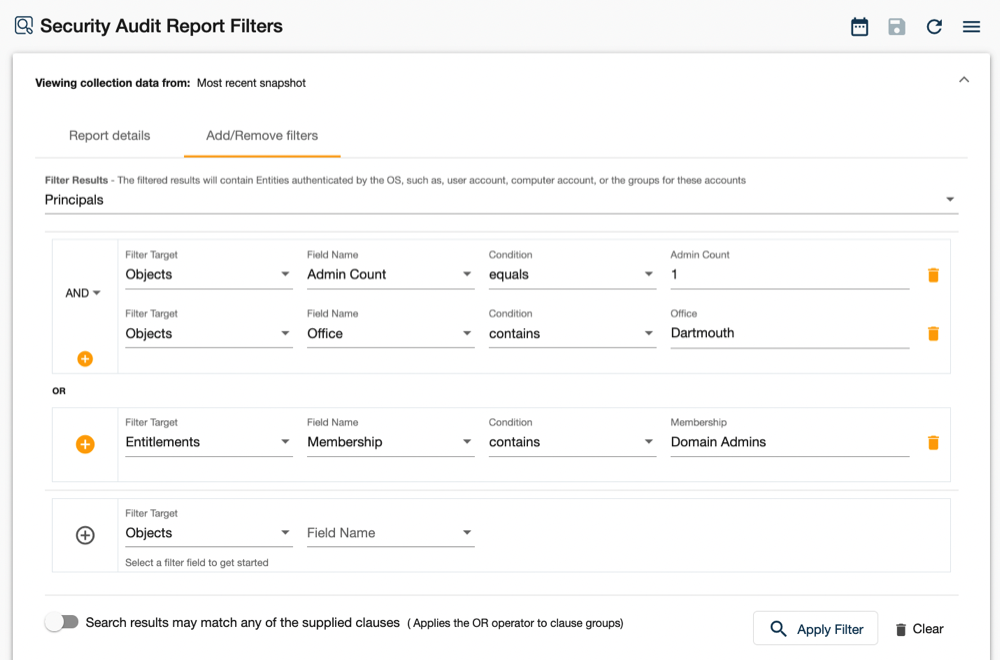Toggle the match any supplied clauses switch
The width and height of the screenshot is (1000, 660).
(x=62, y=622)
